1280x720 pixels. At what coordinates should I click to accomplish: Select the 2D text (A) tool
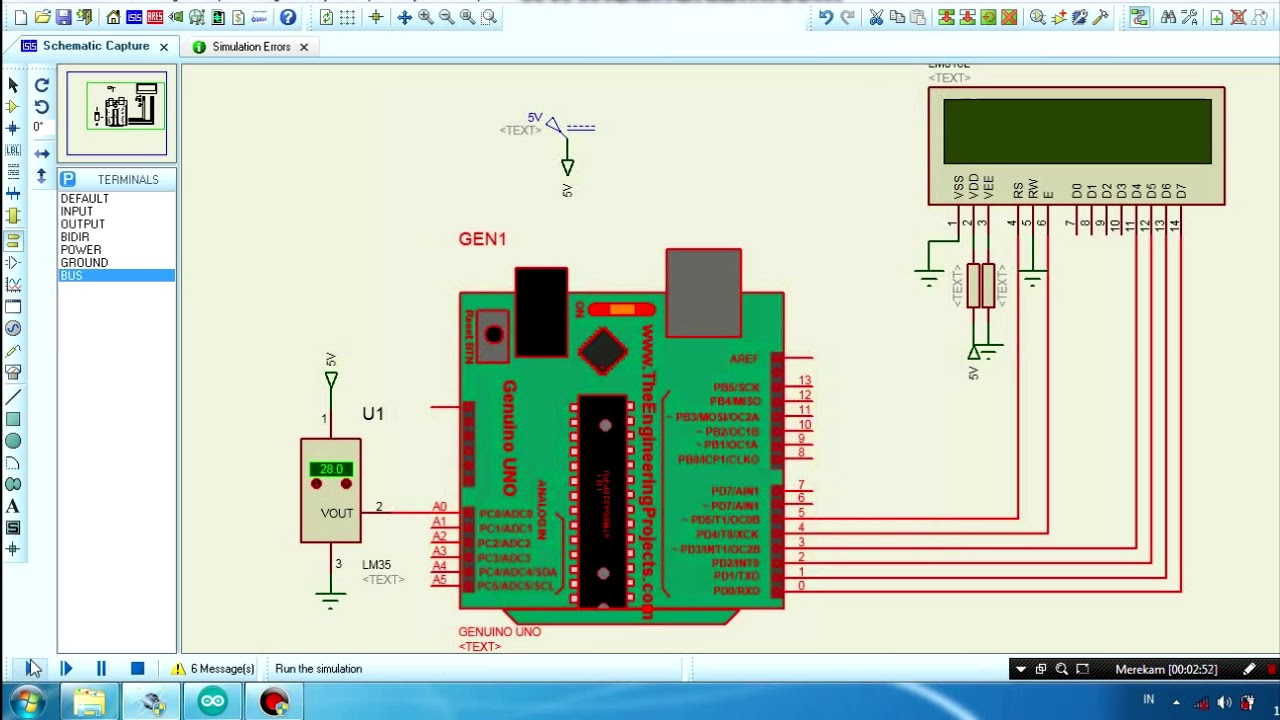tap(13, 506)
